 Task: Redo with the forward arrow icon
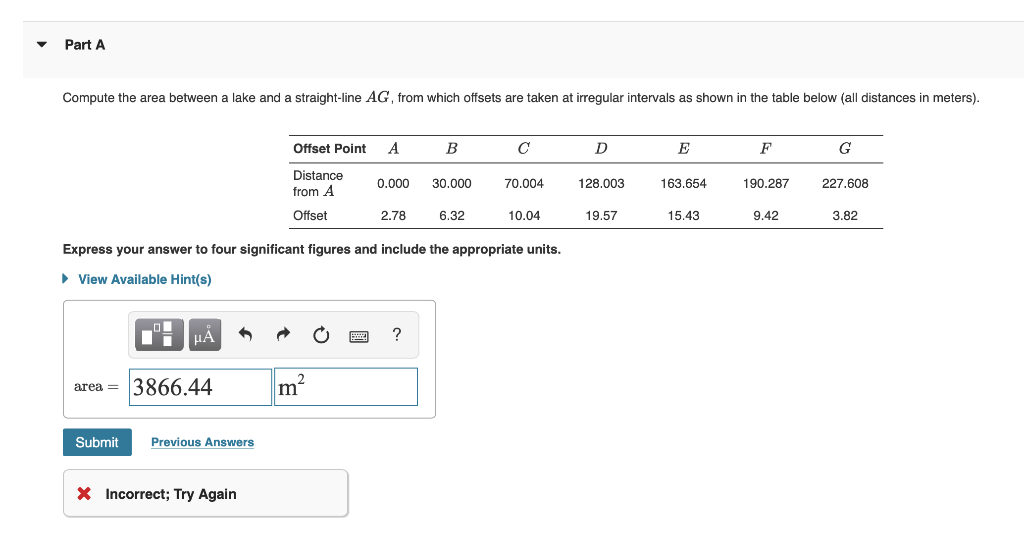click(x=283, y=335)
